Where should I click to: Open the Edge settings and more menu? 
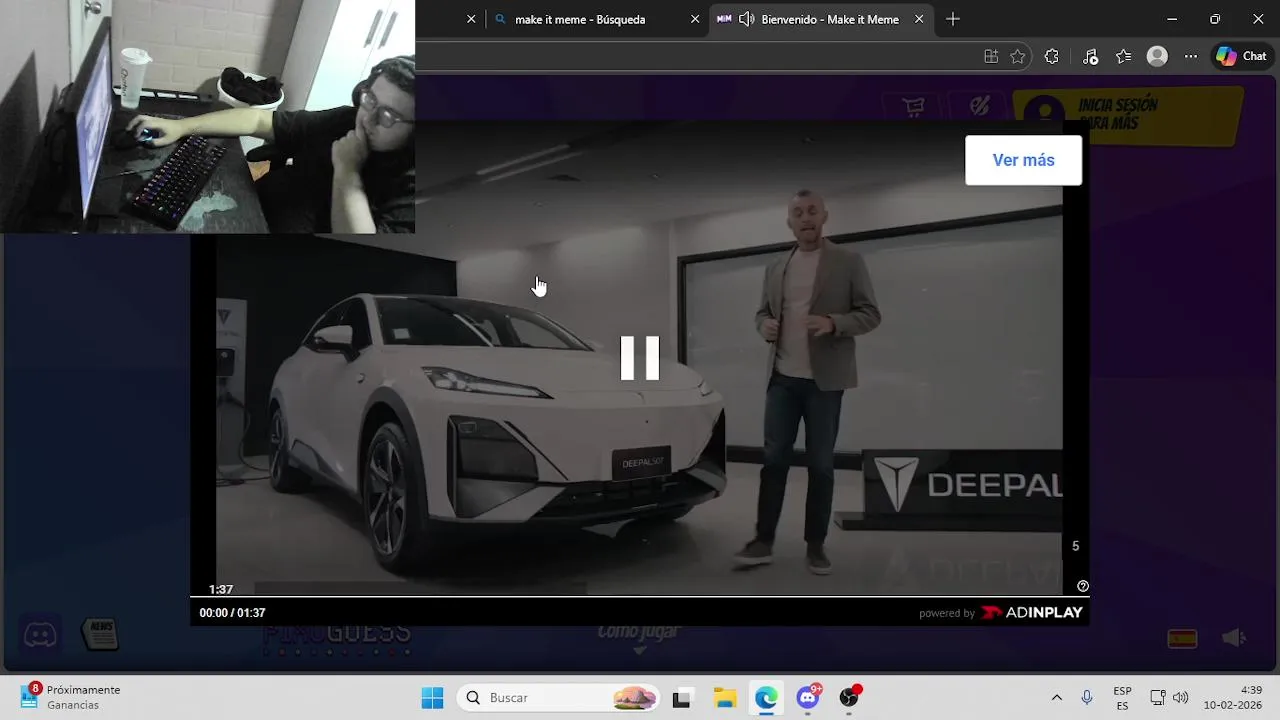pos(1190,57)
